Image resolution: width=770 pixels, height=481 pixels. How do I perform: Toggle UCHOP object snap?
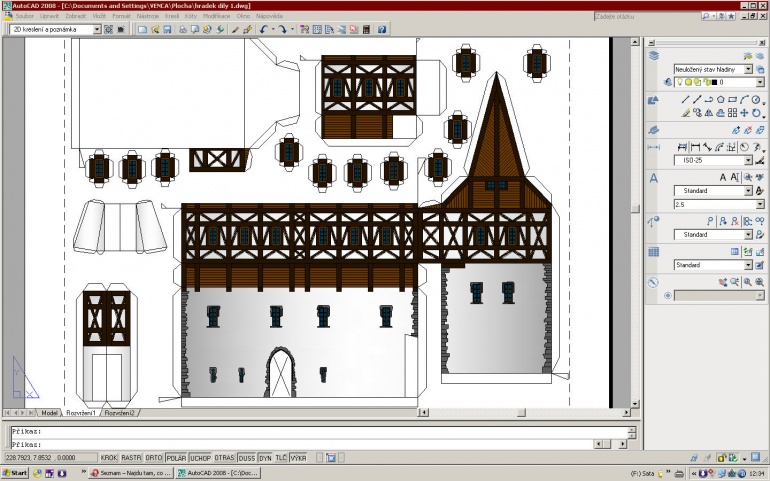(x=200, y=457)
